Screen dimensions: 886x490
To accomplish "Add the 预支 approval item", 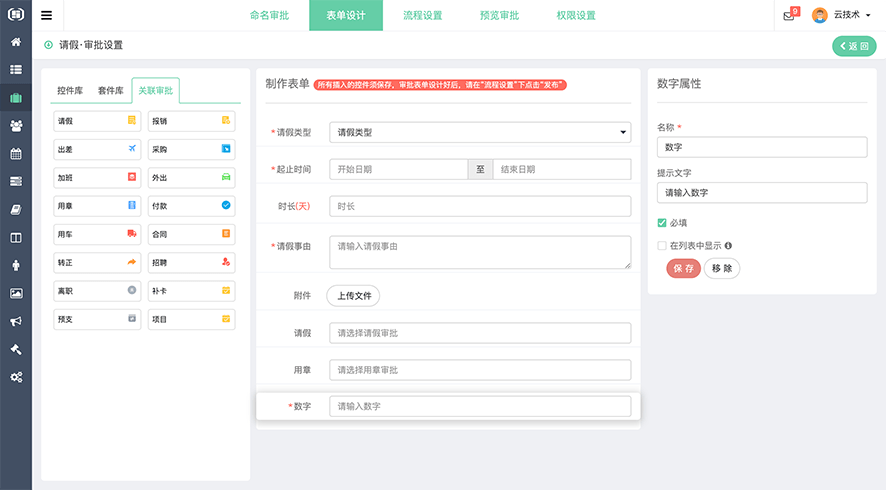I will (x=97, y=319).
